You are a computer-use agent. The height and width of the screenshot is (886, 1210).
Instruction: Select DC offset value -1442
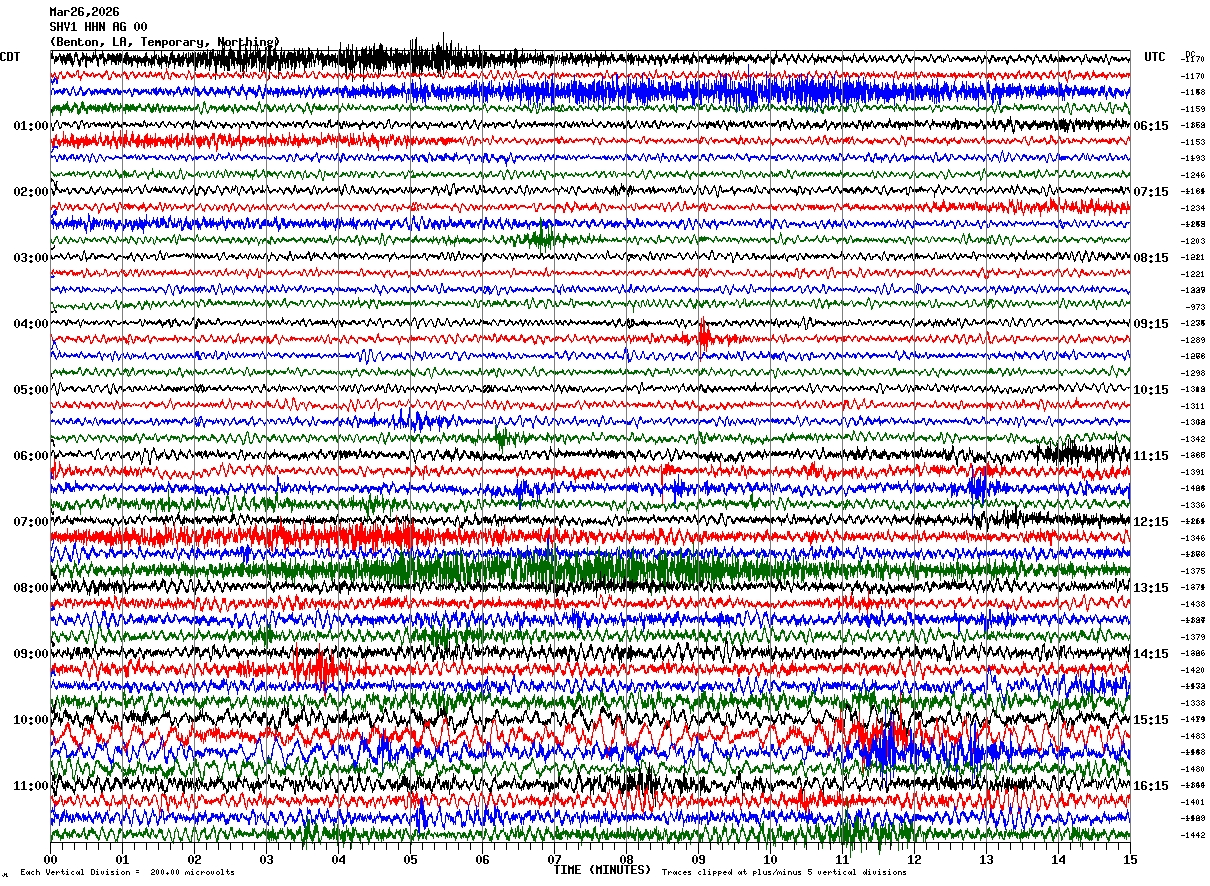pyautogui.click(x=1194, y=835)
